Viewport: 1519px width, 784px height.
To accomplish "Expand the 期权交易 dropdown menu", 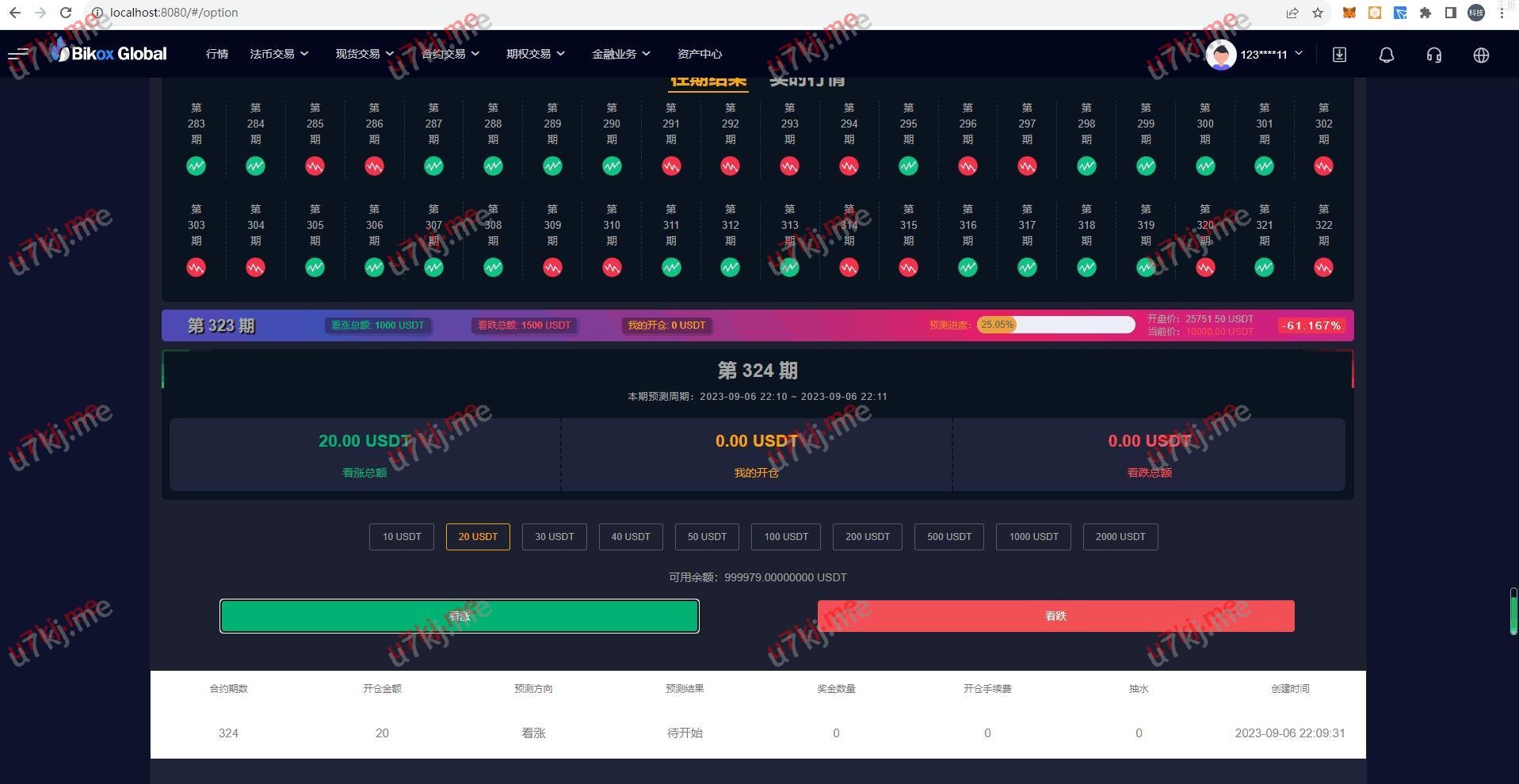I will (536, 54).
